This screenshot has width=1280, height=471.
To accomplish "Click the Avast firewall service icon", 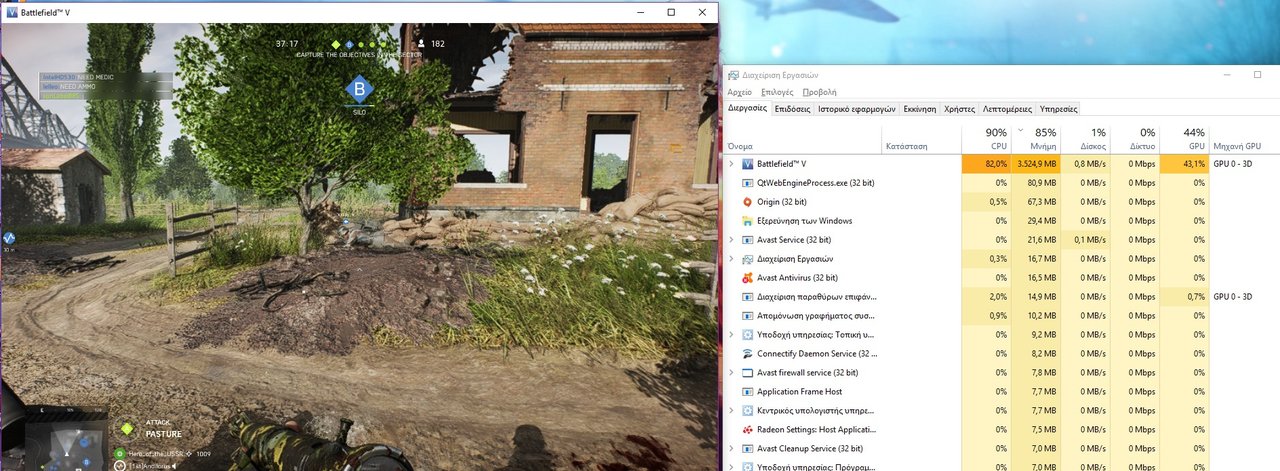I will (x=747, y=373).
